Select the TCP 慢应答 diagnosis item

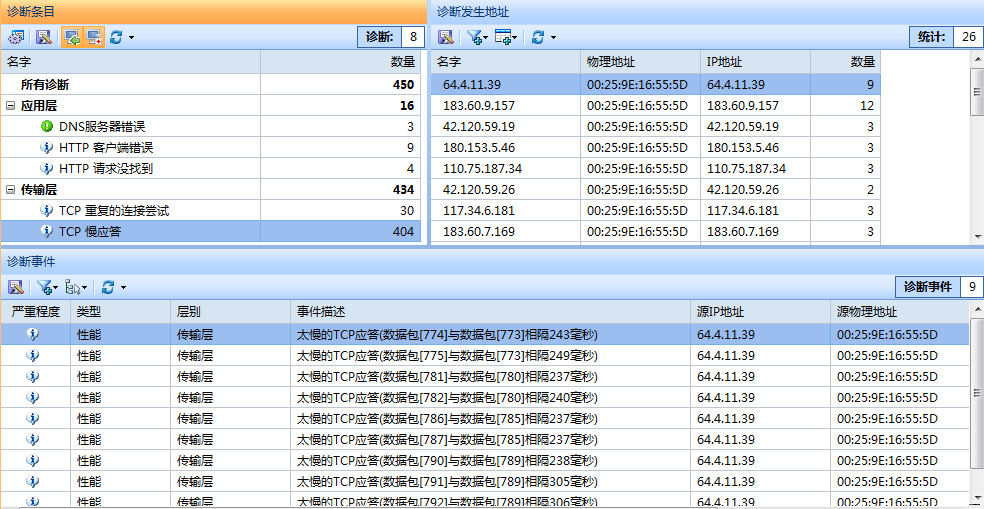click(x=210, y=232)
